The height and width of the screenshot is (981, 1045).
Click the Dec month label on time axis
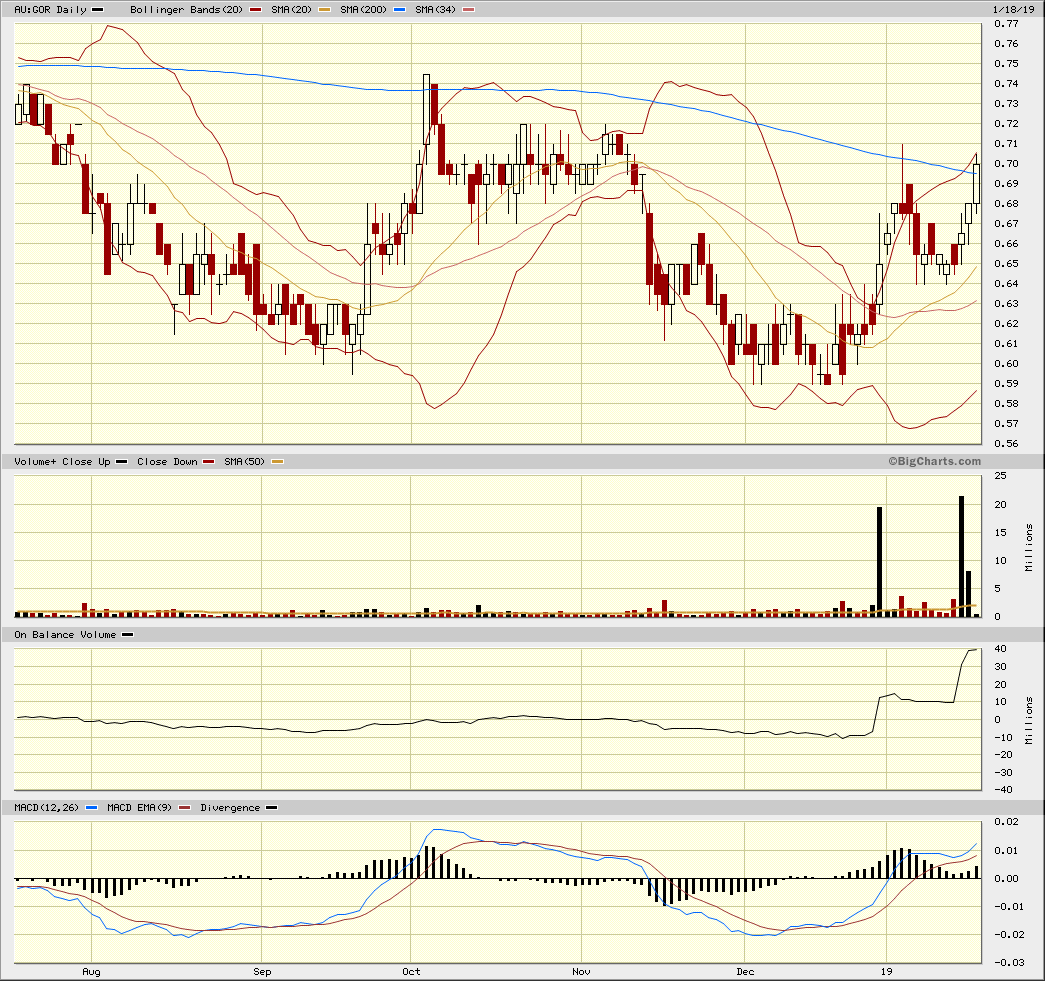tap(745, 972)
